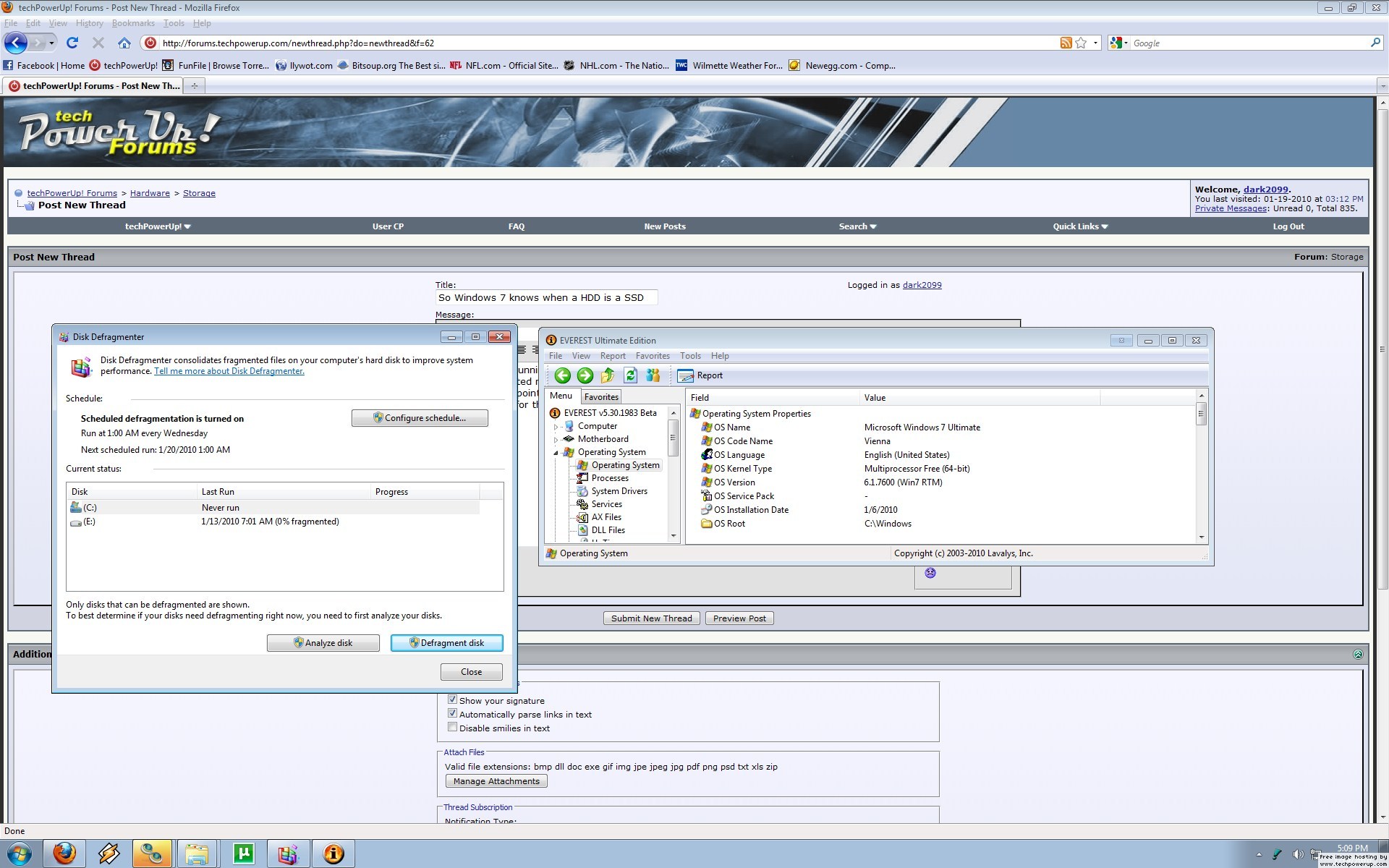
Task: Open forum Search dropdown menu
Action: [x=857, y=226]
